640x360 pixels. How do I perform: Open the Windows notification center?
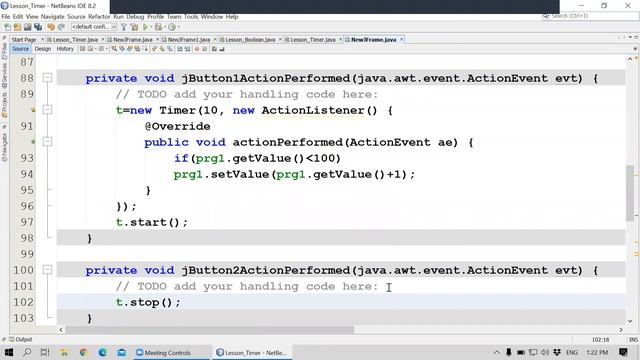tap(623, 352)
